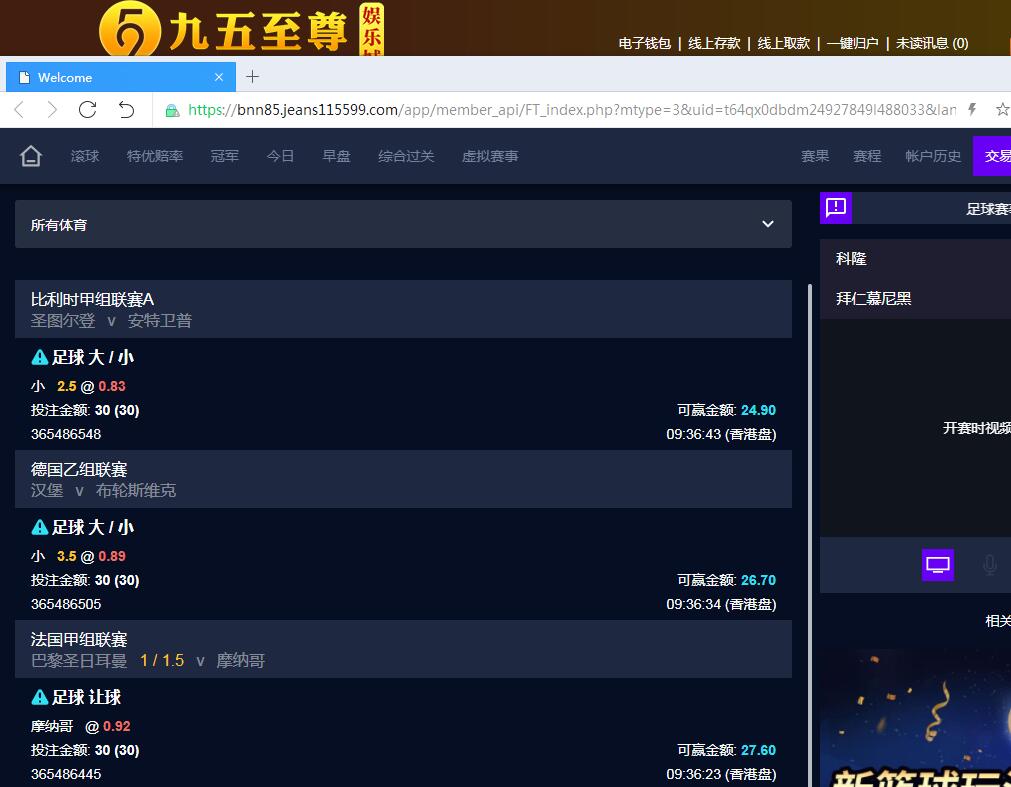Click the bet number 365486445
This screenshot has width=1011, height=787.
[66, 774]
